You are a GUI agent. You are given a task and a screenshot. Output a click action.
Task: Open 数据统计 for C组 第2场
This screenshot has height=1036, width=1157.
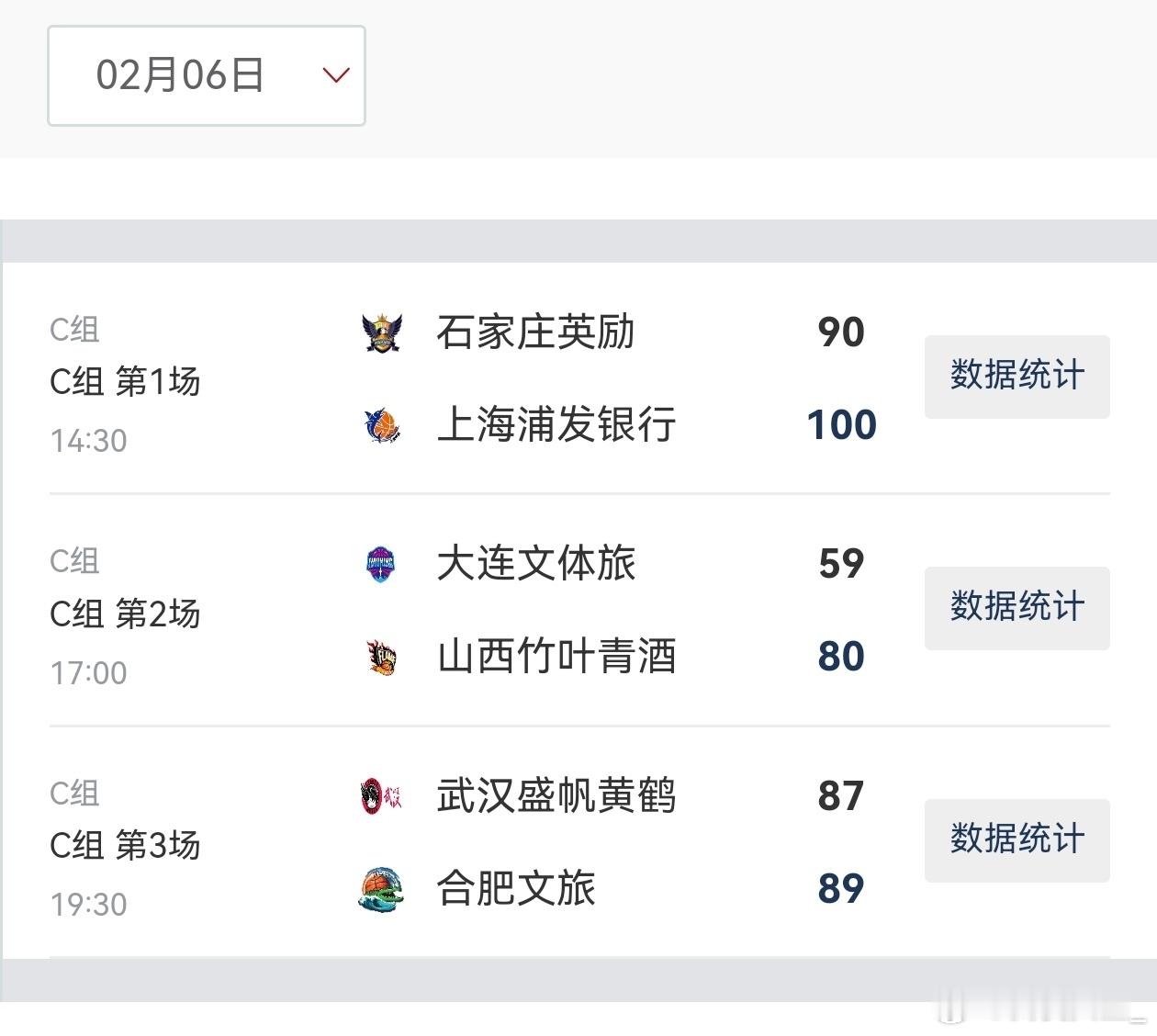[x=1017, y=608]
